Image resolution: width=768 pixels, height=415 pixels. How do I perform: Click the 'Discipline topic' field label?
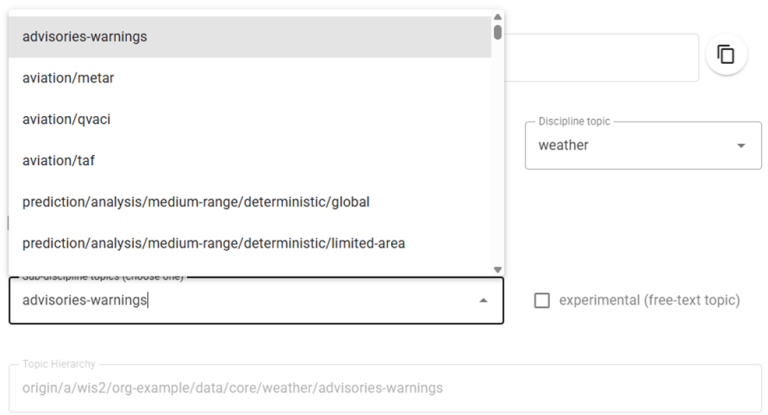pyautogui.click(x=574, y=121)
